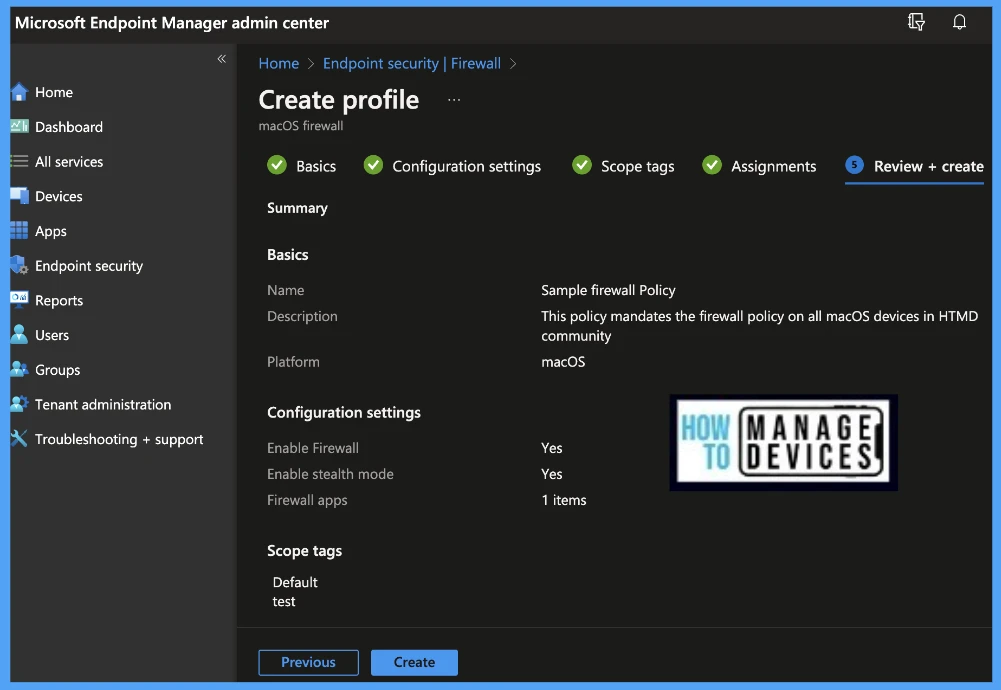The image size is (1001, 690).
Task: Click the 'test' scope tag text
Action: [x=283, y=601]
